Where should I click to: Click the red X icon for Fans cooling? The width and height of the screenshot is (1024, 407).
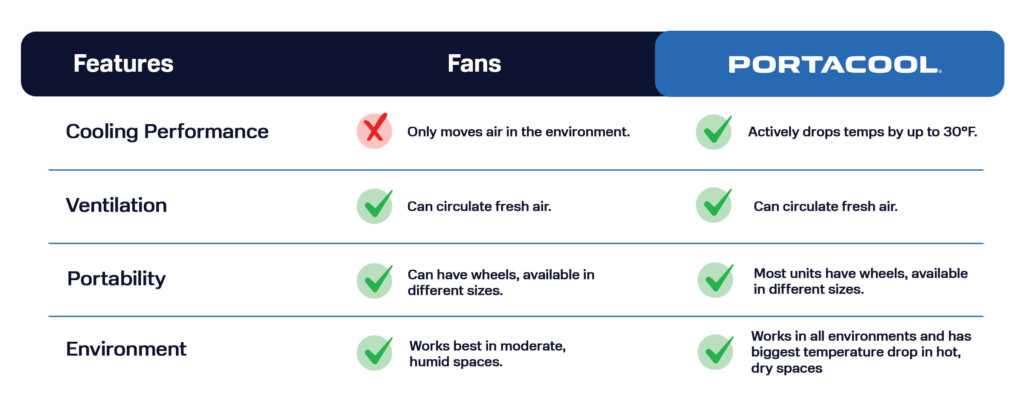(374, 132)
